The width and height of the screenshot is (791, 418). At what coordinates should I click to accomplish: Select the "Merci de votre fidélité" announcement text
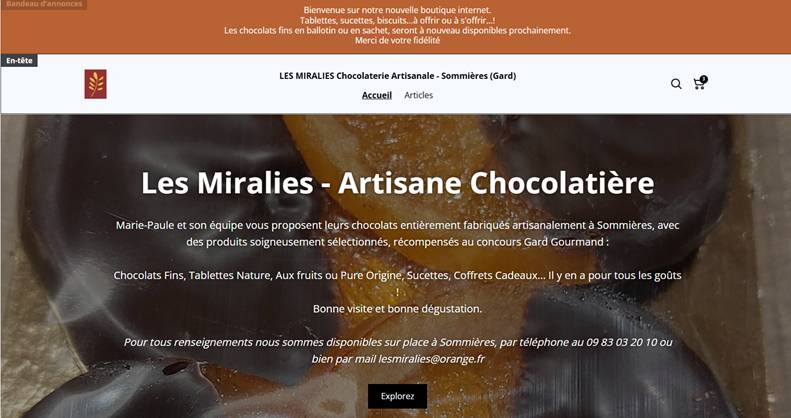398,40
